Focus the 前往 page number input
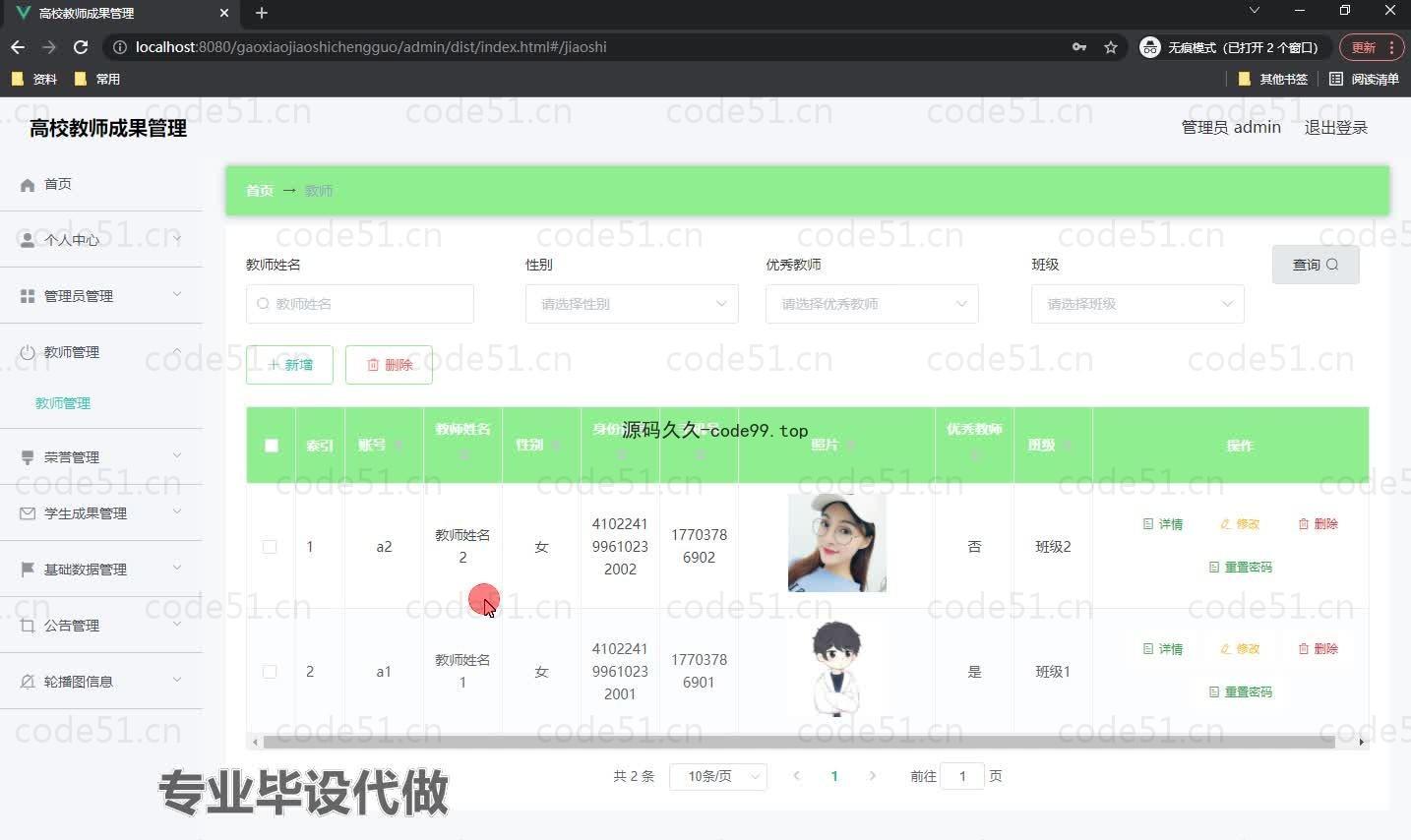1411x840 pixels. [x=962, y=776]
